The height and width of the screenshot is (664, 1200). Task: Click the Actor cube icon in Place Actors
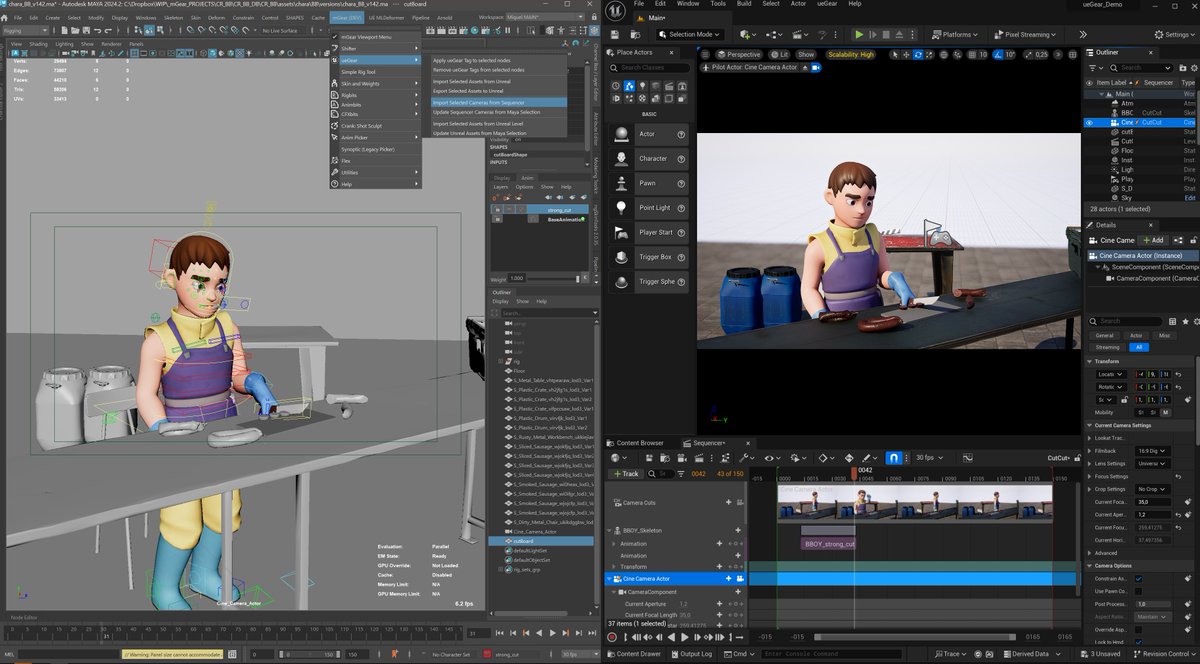pyautogui.click(x=622, y=134)
